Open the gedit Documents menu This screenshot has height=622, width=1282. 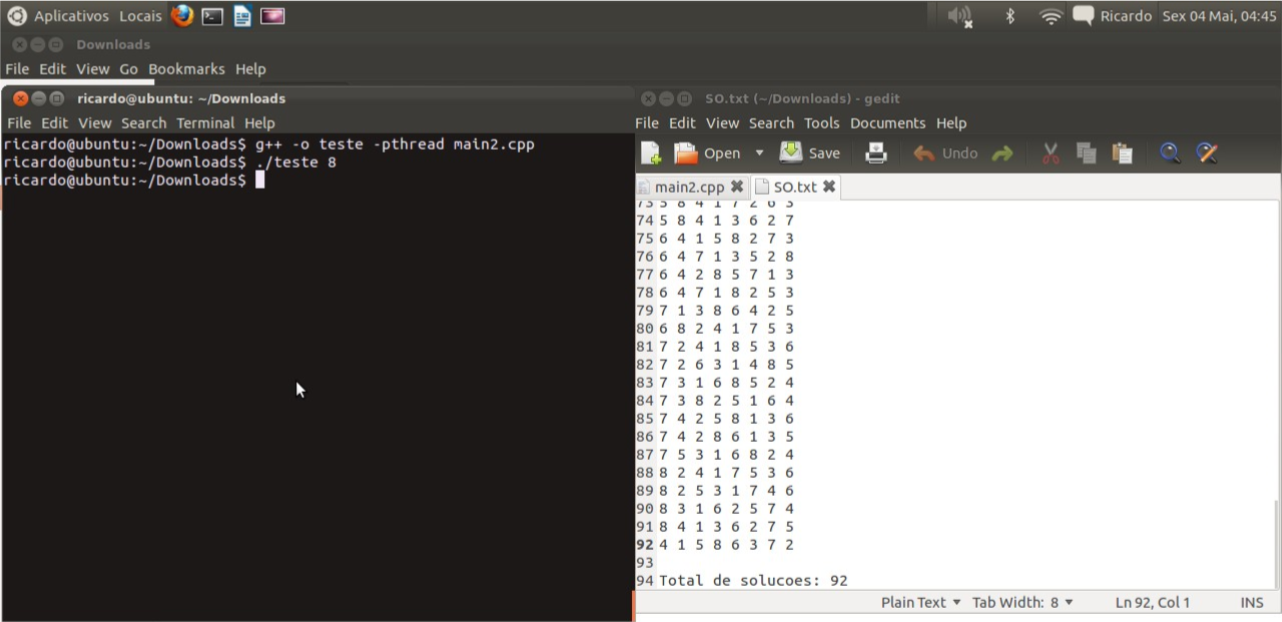pyautogui.click(x=887, y=123)
